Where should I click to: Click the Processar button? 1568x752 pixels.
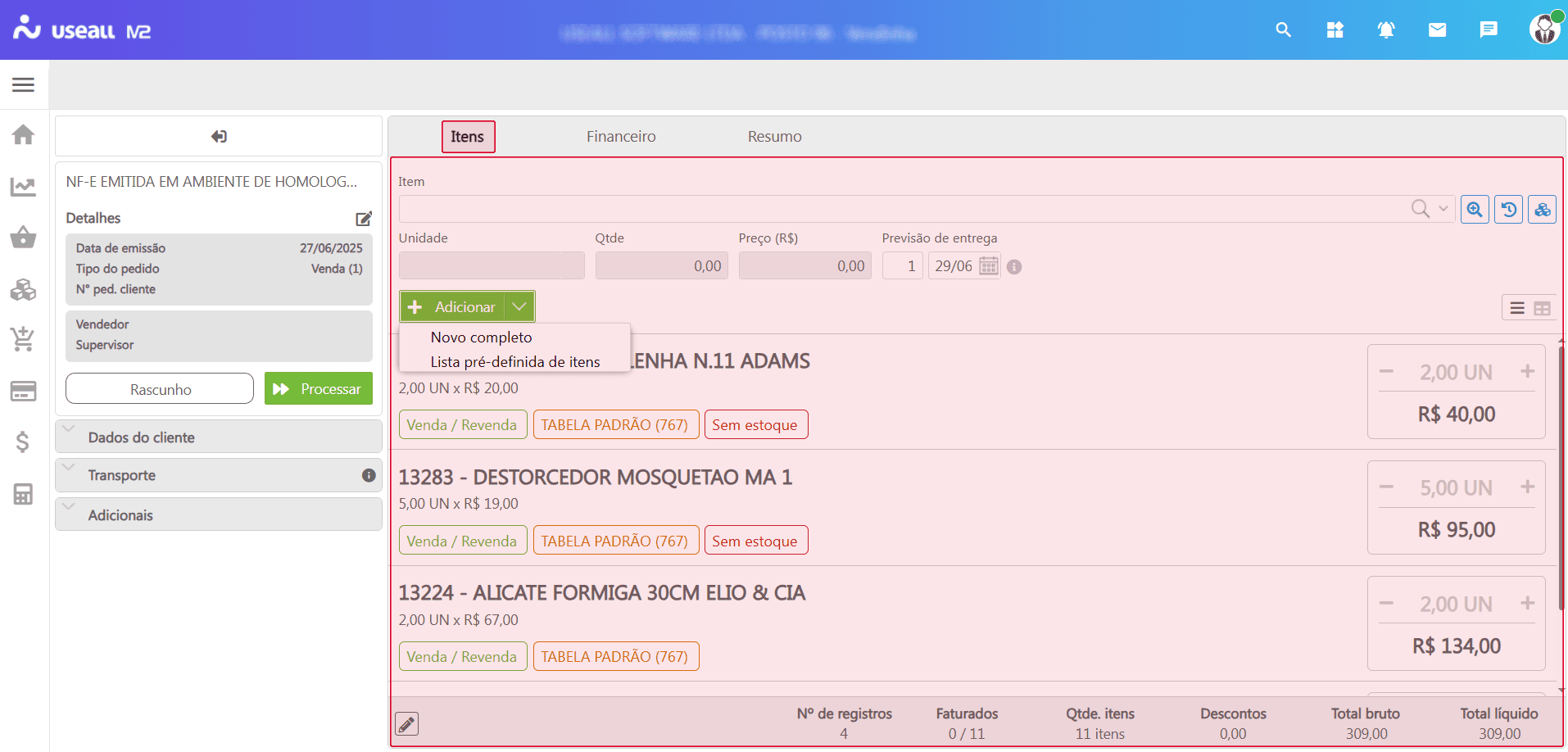[319, 389]
